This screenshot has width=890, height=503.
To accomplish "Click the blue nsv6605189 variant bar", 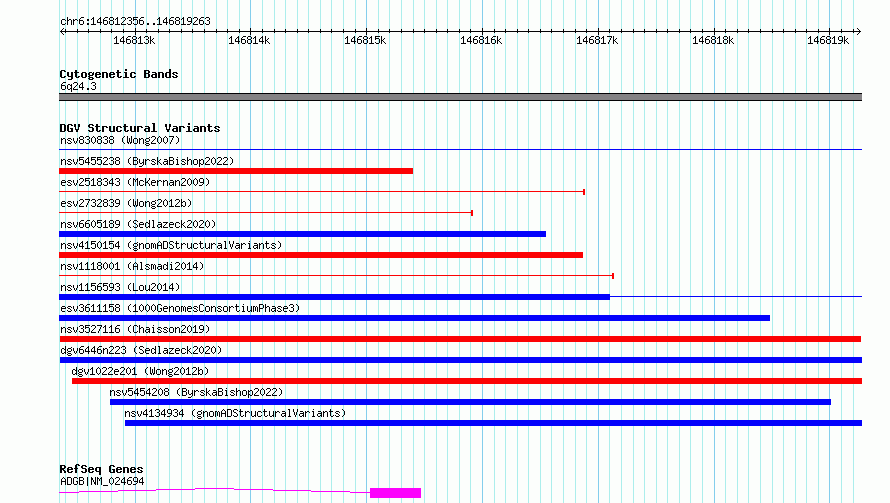I will click(x=303, y=234).
